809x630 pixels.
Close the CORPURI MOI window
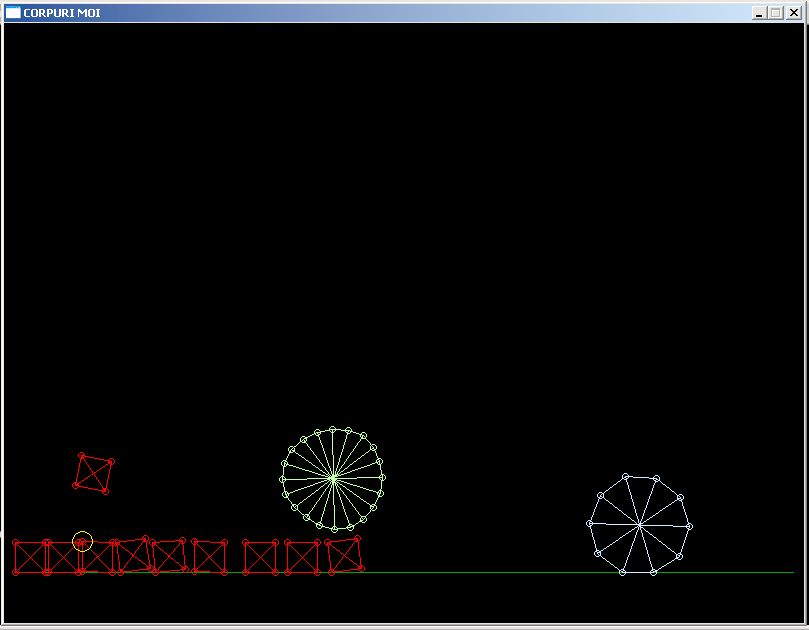[794, 13]
